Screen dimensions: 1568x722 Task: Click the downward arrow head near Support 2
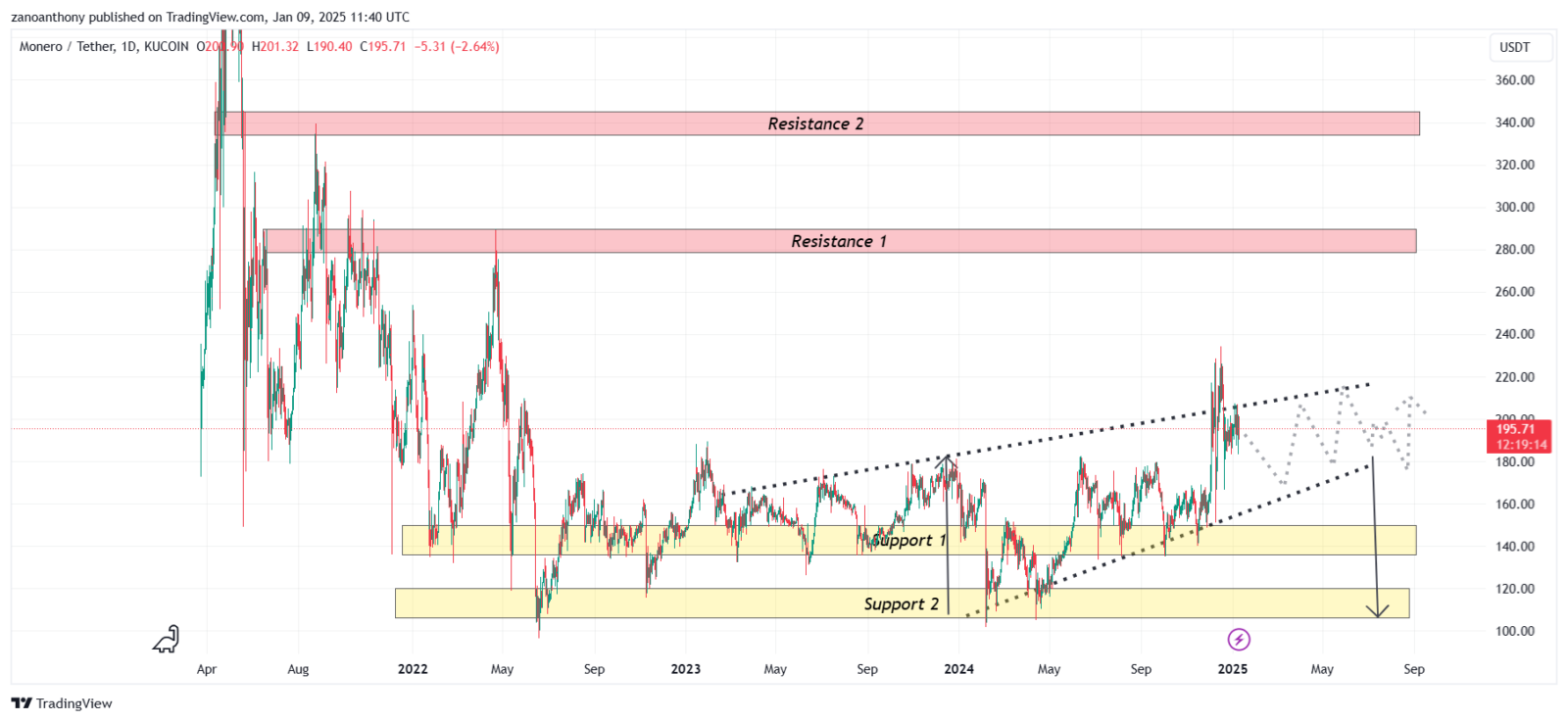point(1378,610)
